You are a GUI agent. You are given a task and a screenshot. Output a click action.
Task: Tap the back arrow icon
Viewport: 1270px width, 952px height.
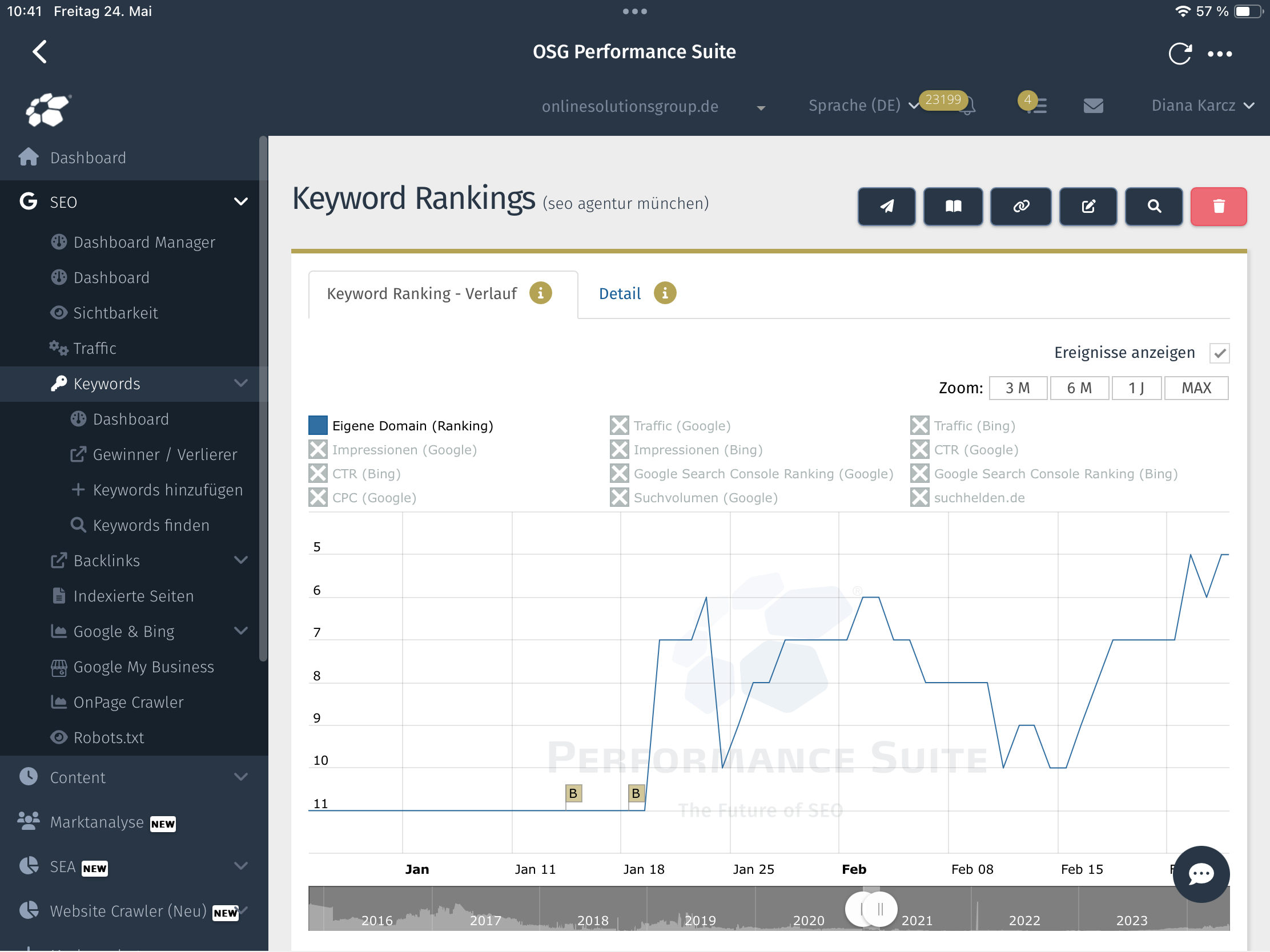coord(39,52)
